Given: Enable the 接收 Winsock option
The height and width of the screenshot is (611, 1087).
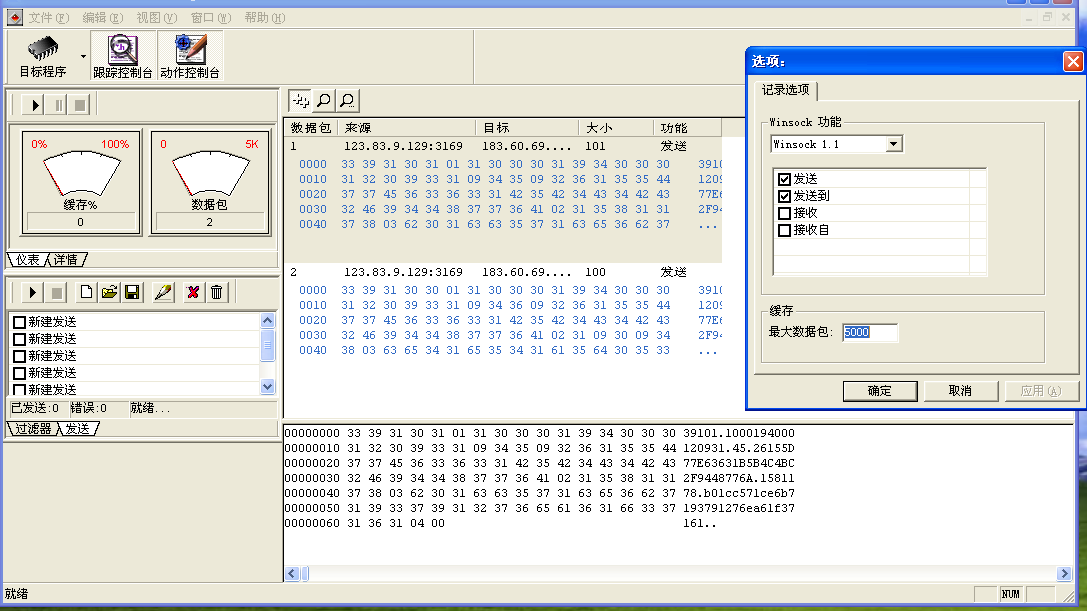Looking at the screenshot, I should click(785, 213).
